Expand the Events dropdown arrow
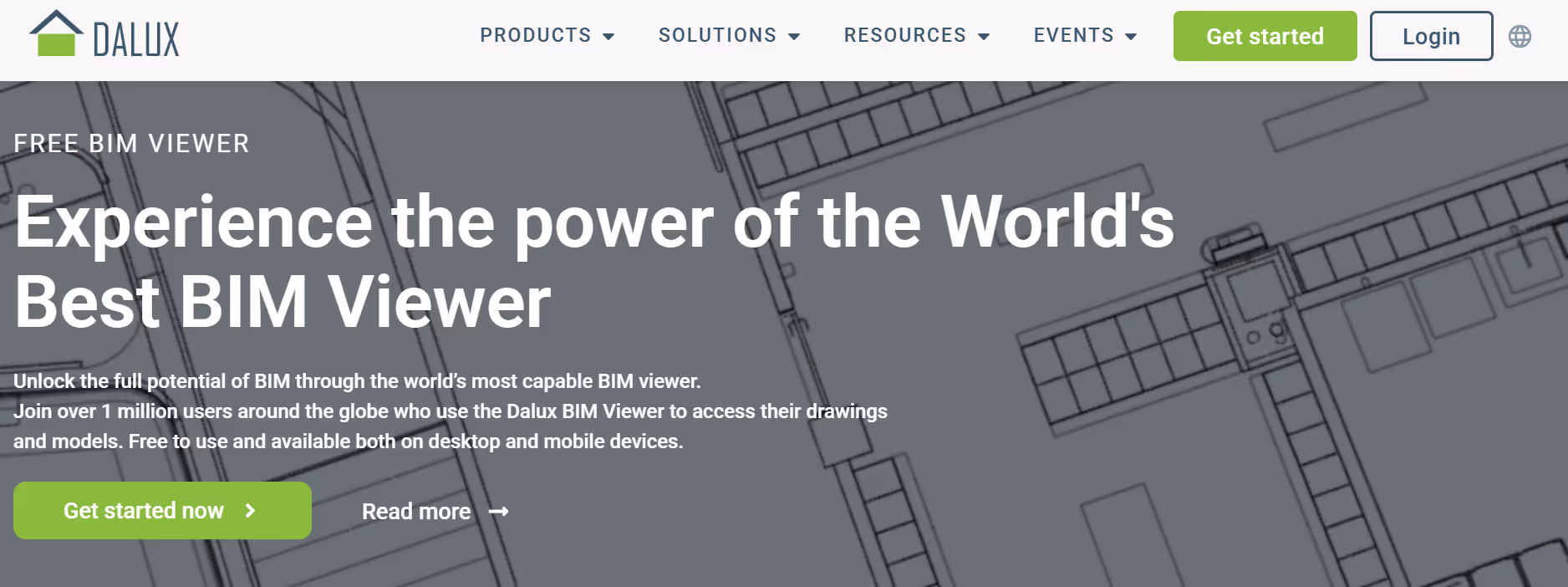1568x587 pixels. [1131, 37]
